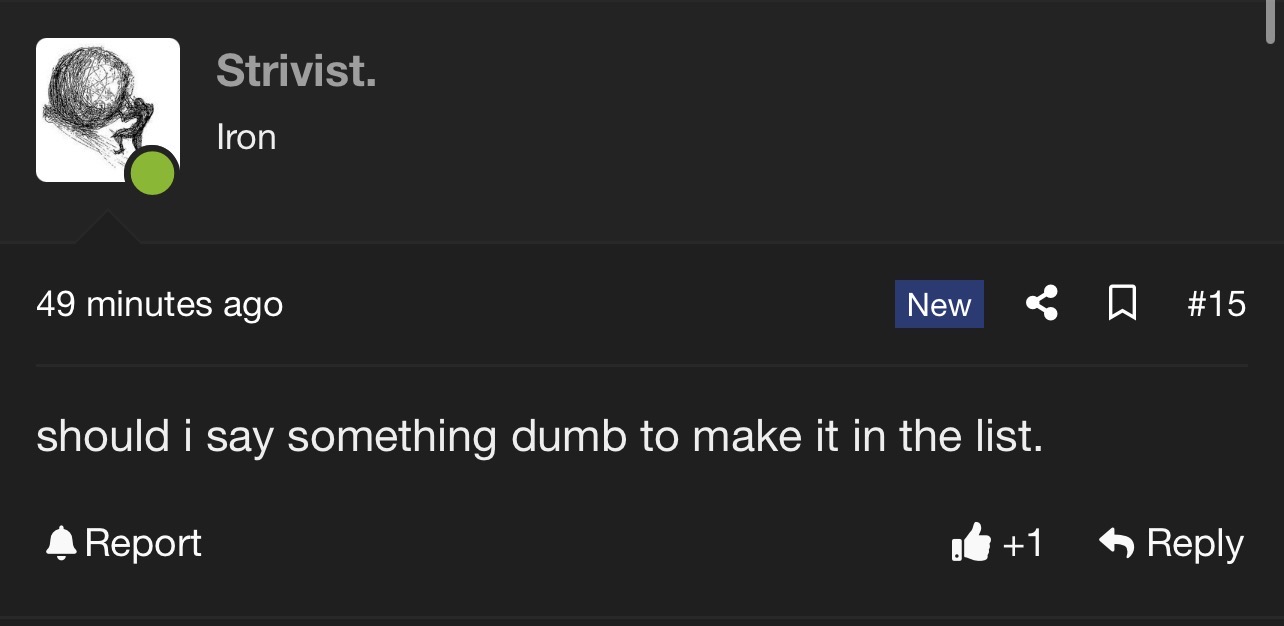1284x626 pixels.
Task: Click the bell icon beside Report
Action: pyautogui.click(x=62, y=543)
